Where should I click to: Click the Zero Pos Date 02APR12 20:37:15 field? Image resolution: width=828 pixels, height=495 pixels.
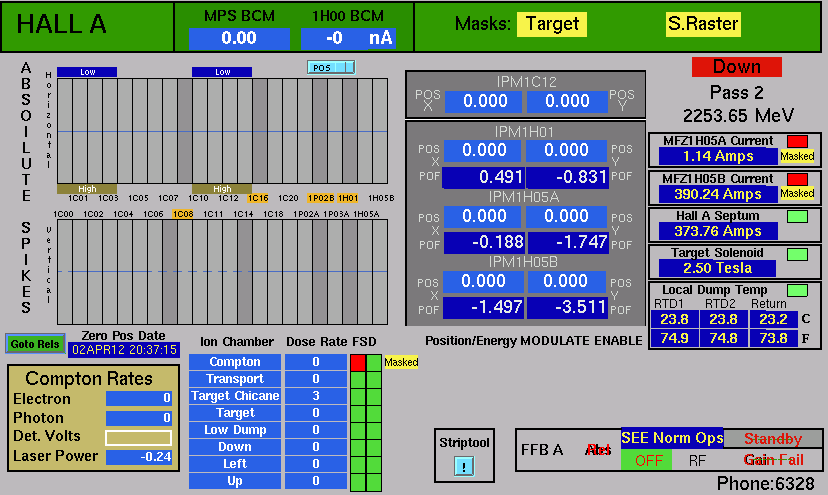(x=124, y=350)
